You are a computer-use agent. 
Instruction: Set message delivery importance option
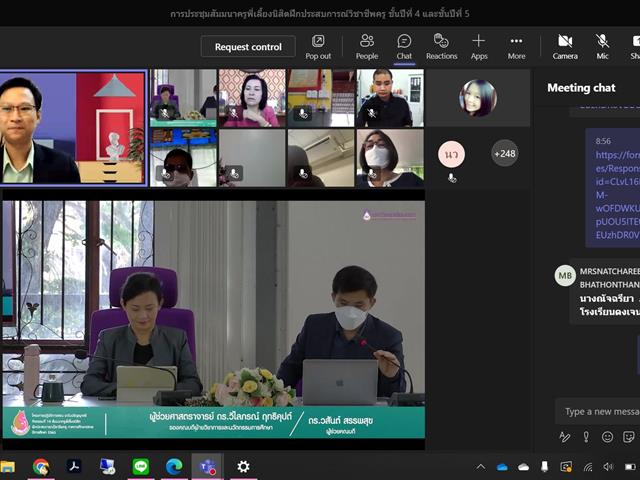586,437
